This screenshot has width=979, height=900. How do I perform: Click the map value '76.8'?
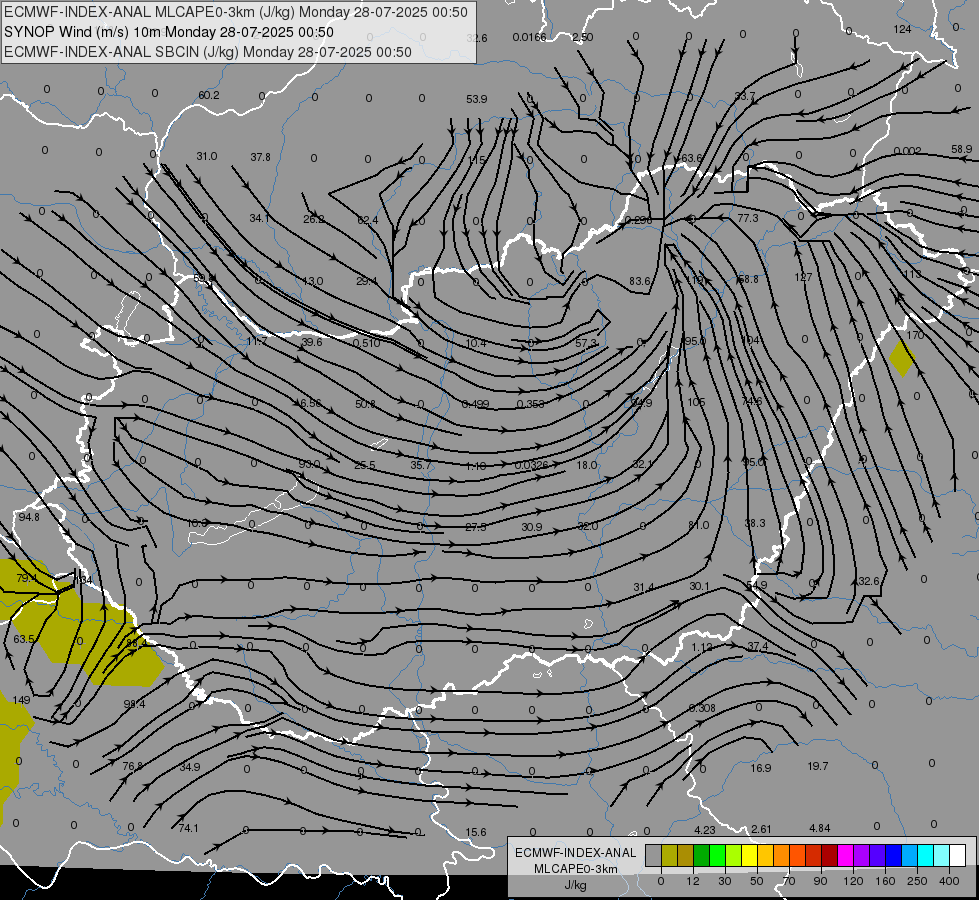point(132,766)
